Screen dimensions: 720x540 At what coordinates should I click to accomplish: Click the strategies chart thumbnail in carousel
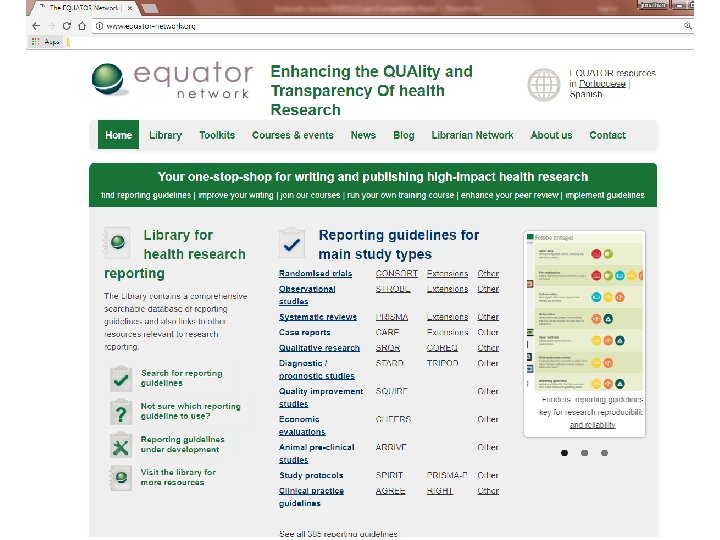(584, 312)
